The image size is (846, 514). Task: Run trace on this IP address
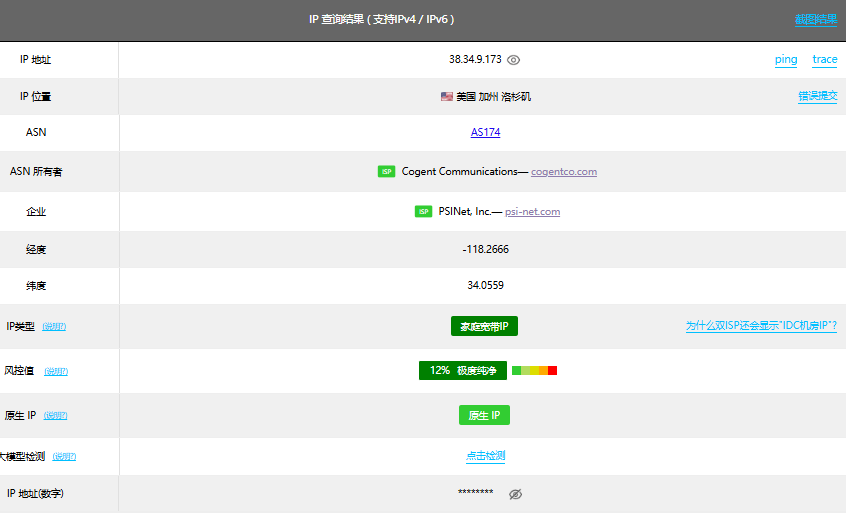825,60
